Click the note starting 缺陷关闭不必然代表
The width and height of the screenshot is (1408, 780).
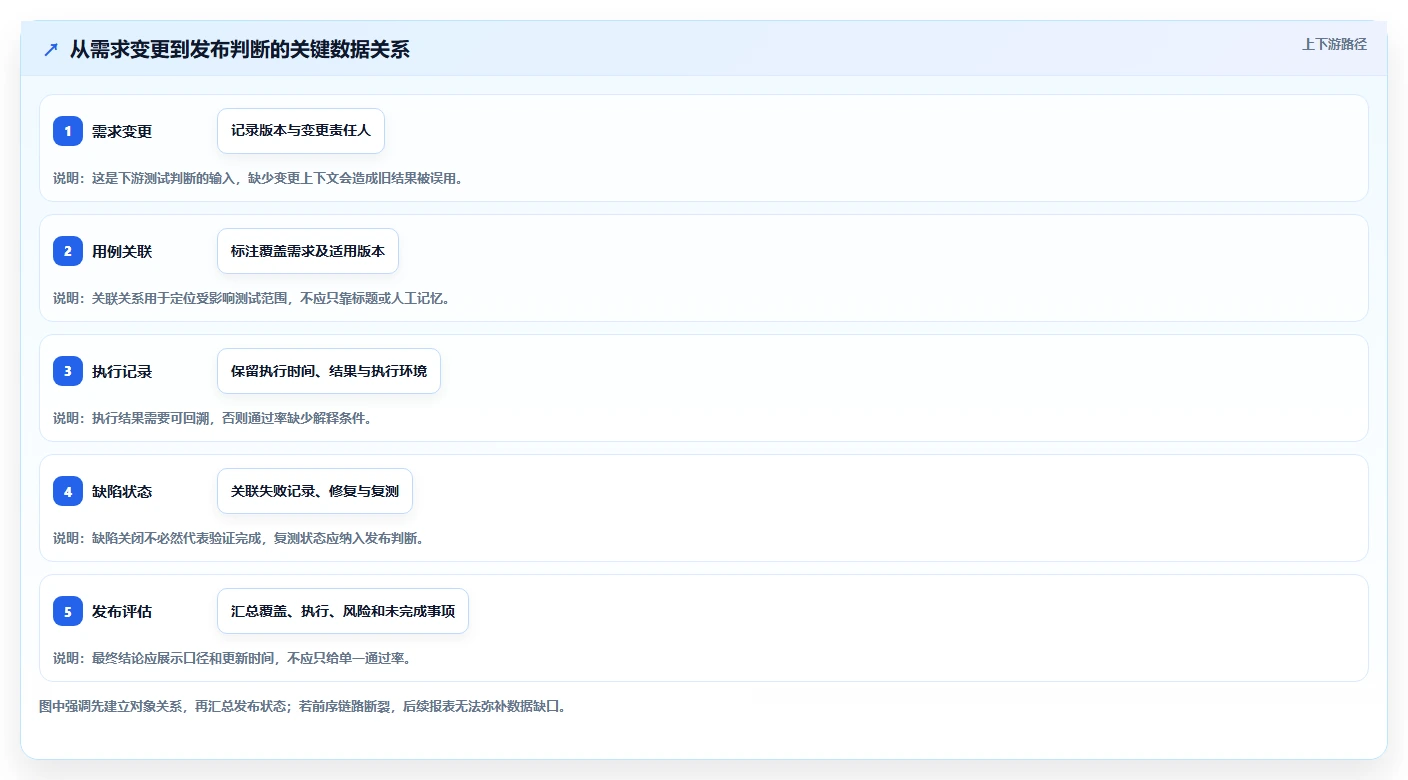click(x=239, y=538)
